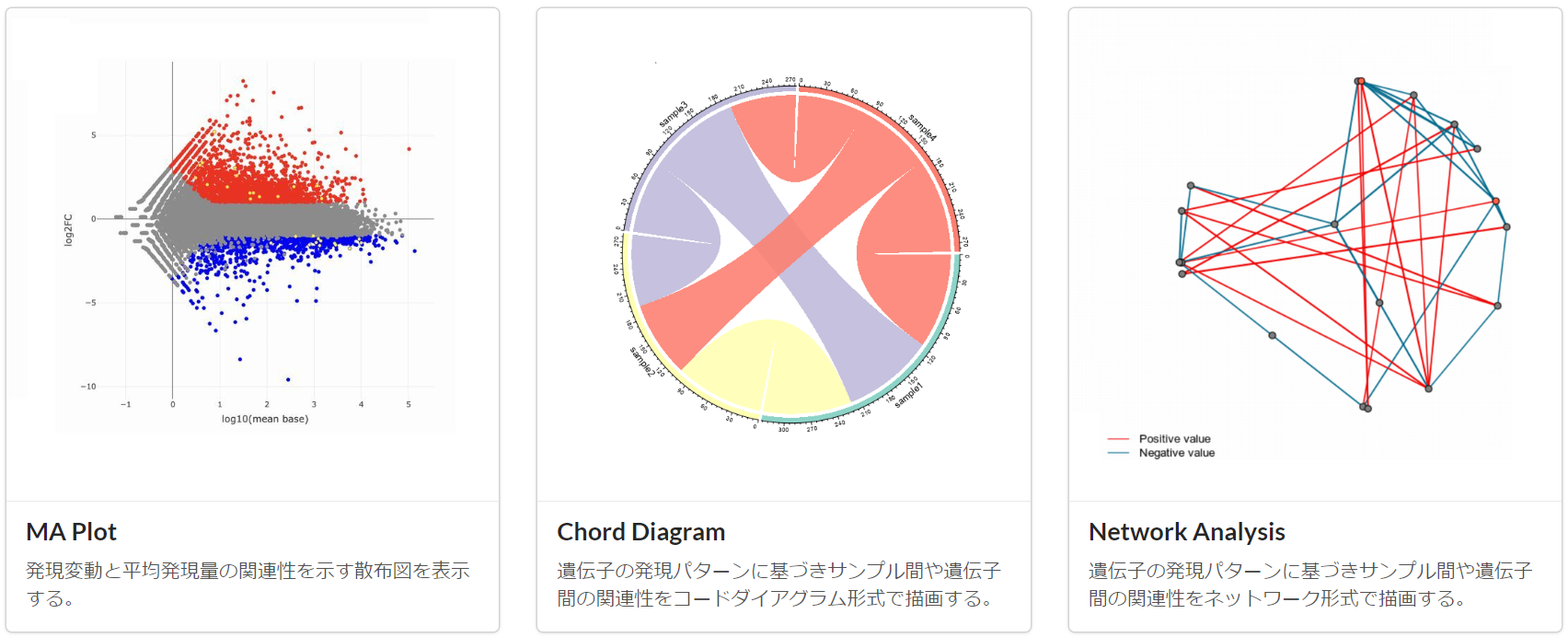This screenshot has width=1568, height=637.
Task: Open the MA Plot scatter chart thumbnail
Action: [252, 244]
